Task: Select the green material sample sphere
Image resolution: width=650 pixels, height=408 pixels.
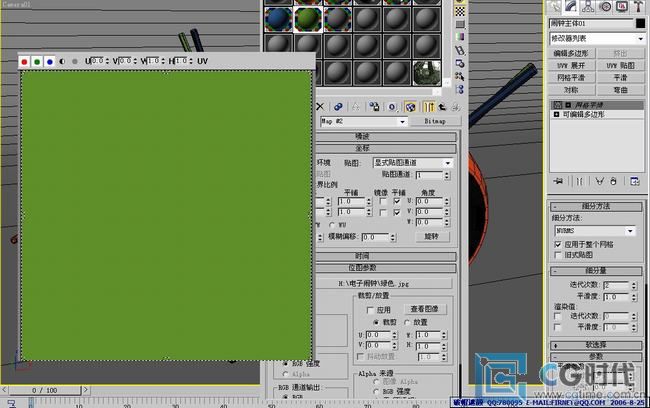Action: point(308,19)
